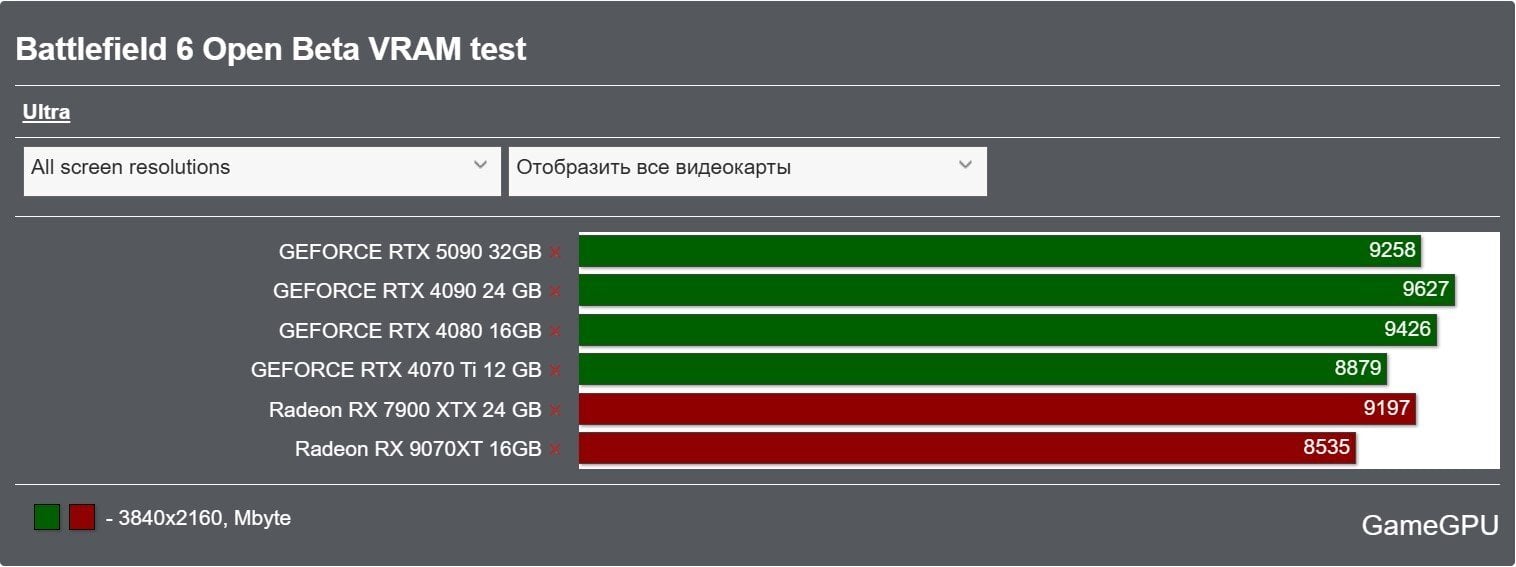Viewport: 1516px width, 567px height.
Task: Click the Battlefield 6 Open Beta title
Action: [x=271, y=50]
